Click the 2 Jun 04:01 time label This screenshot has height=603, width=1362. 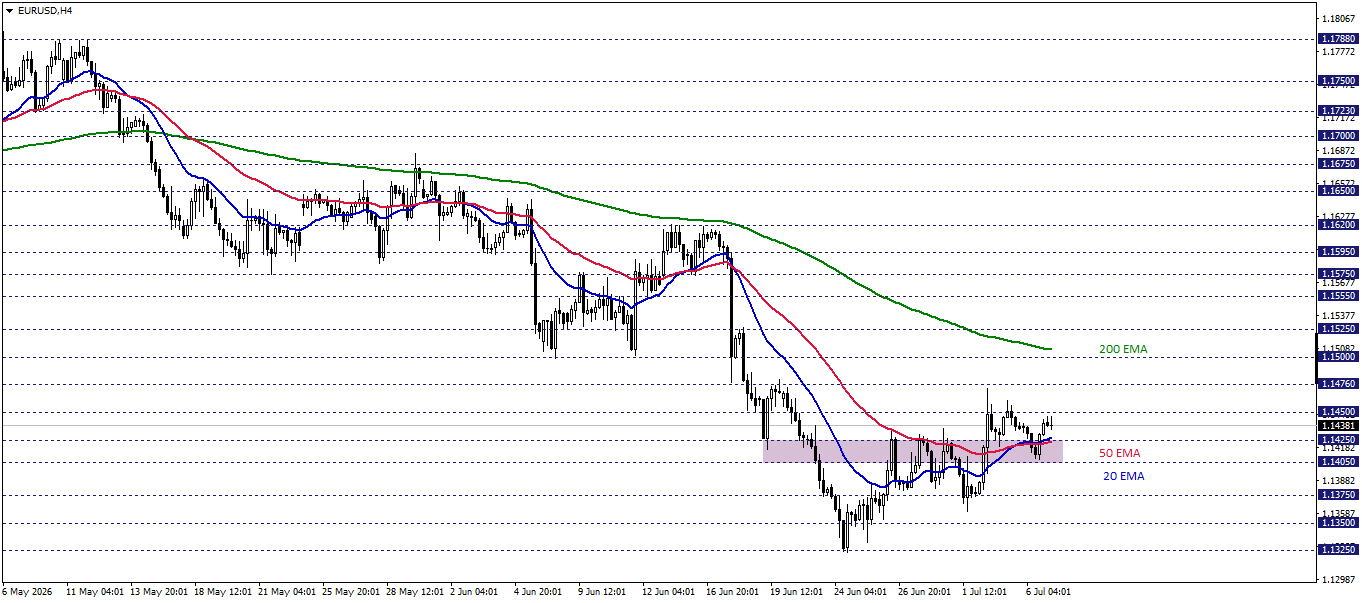click(x=476, y=591)
